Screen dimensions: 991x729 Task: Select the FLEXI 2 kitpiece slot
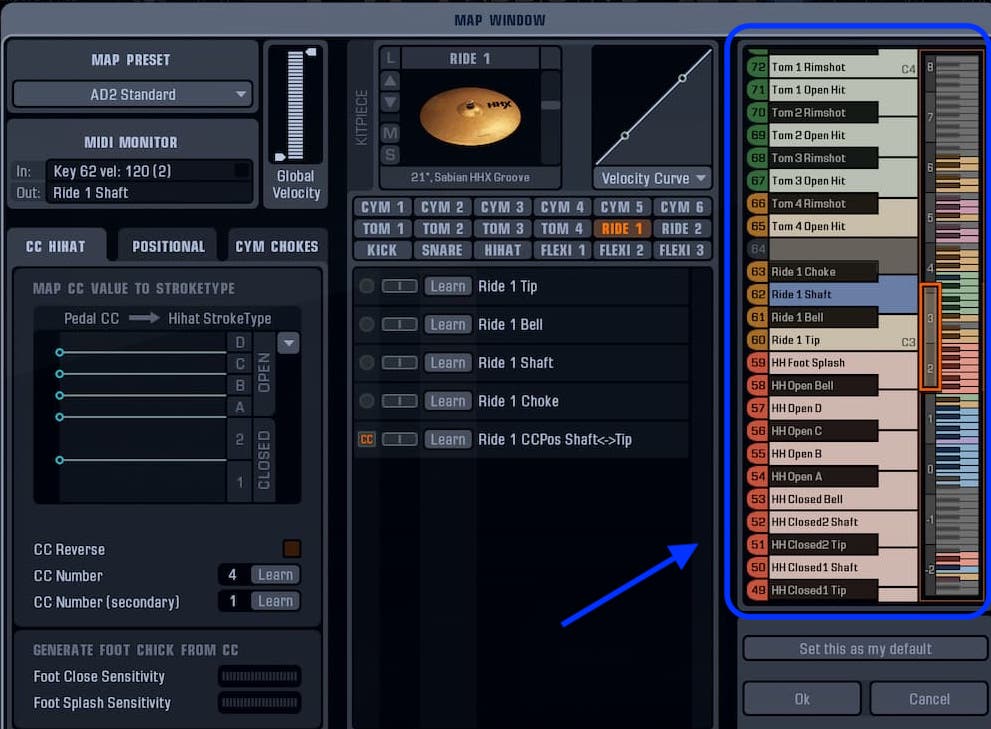tap(622, 250)
